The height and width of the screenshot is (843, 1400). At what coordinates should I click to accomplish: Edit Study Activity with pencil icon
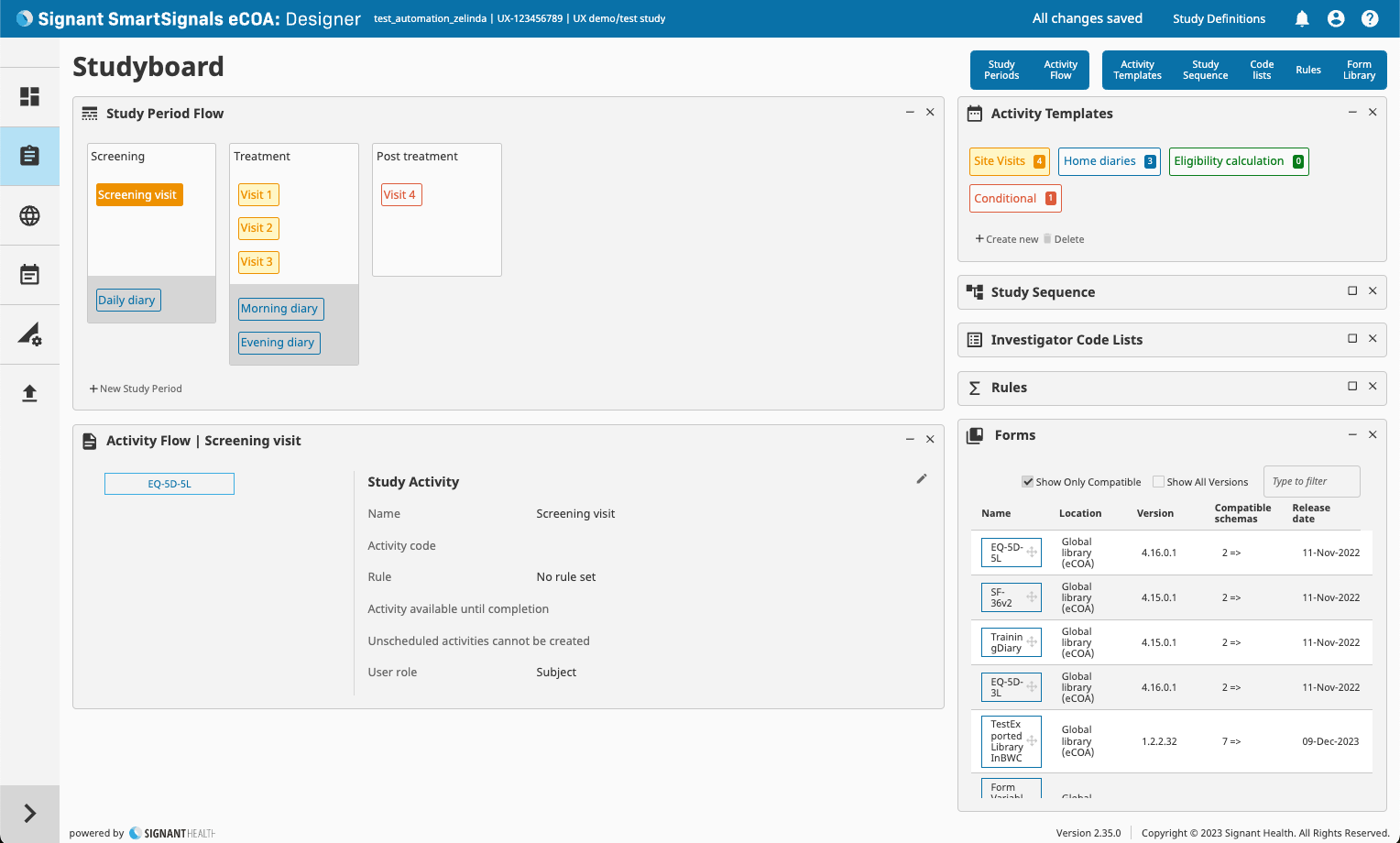[922, 478]
